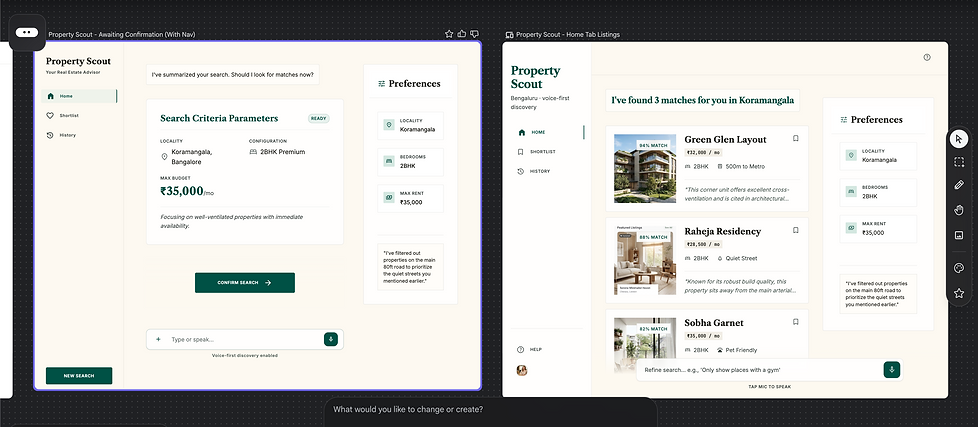The width and height of the screenshot is (978, 427).
Task: Click the filter sliders icon beside left Preferences
Action: pos(382,84)
